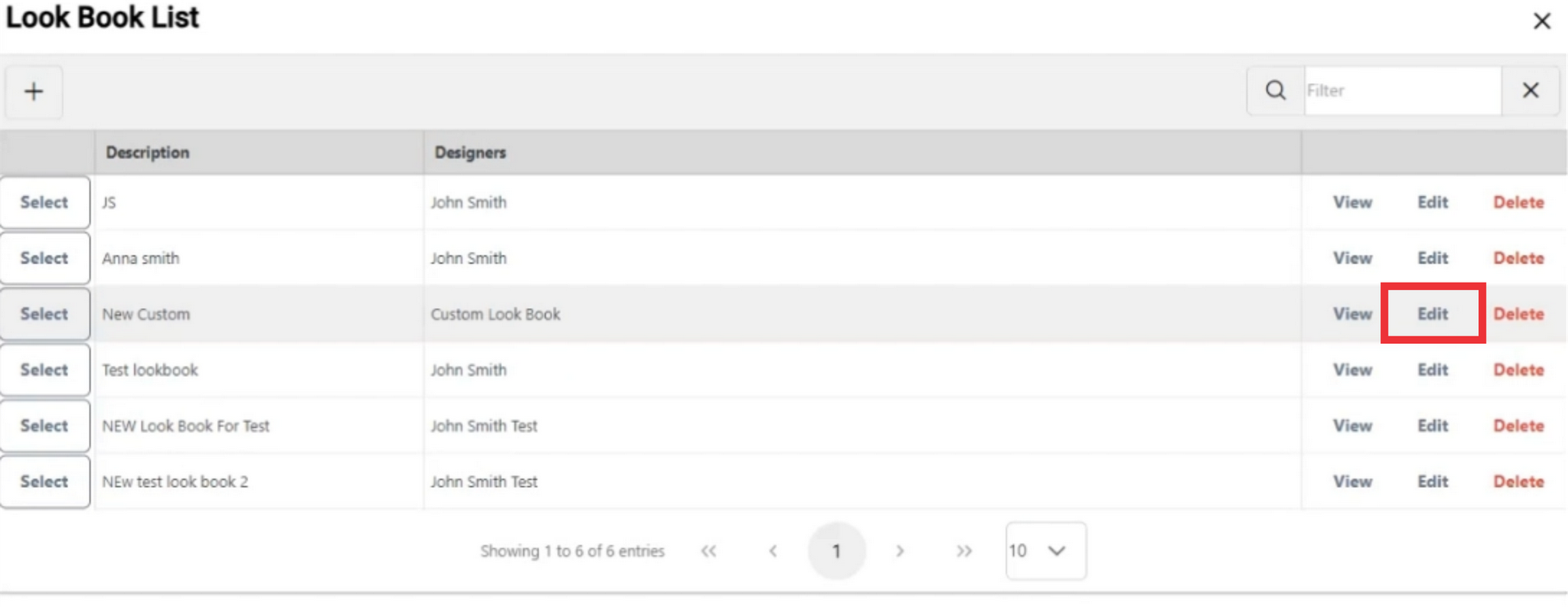Select the Test lookbook row
1568x607 pixels.
pos(45,370)
